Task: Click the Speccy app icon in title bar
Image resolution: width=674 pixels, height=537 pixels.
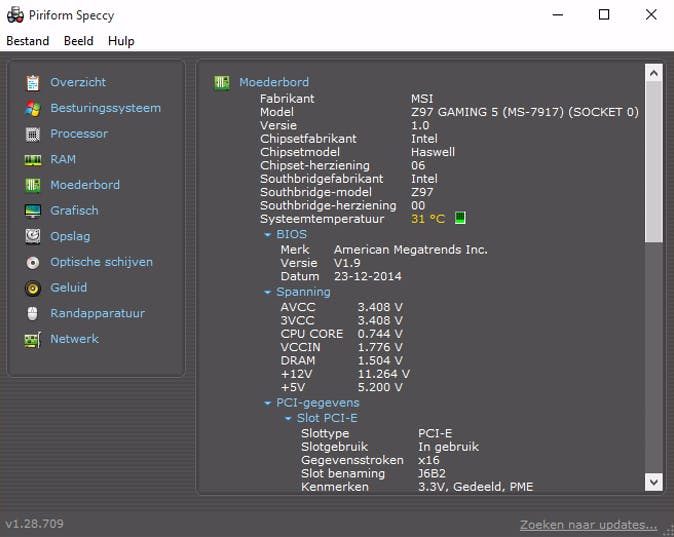Action: [x=15, y=15]
